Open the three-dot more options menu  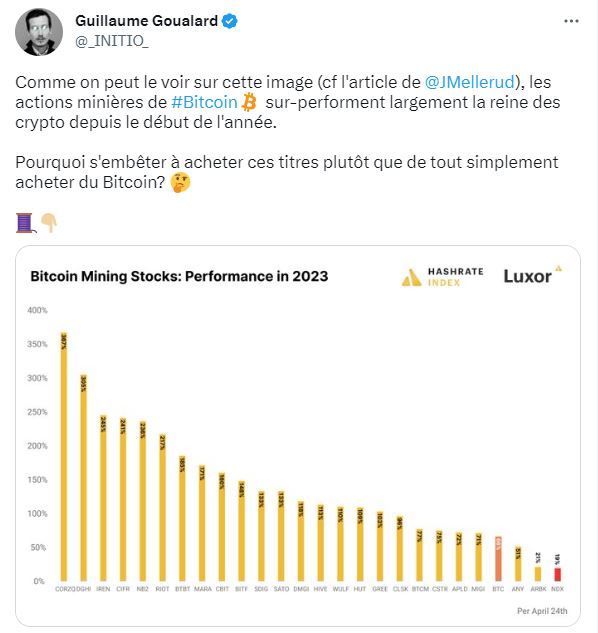click(571, 21)
